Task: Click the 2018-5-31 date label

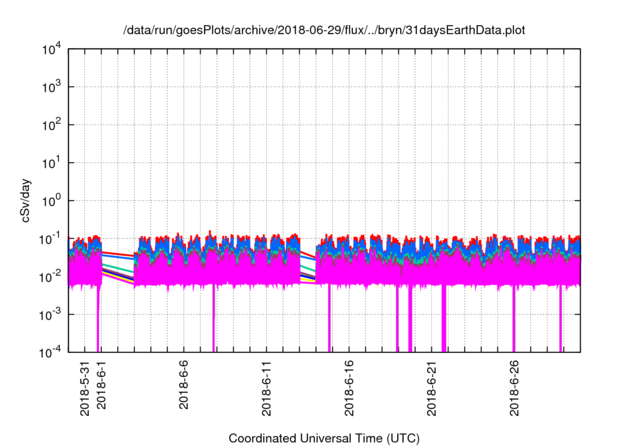Action: point(84,388)
